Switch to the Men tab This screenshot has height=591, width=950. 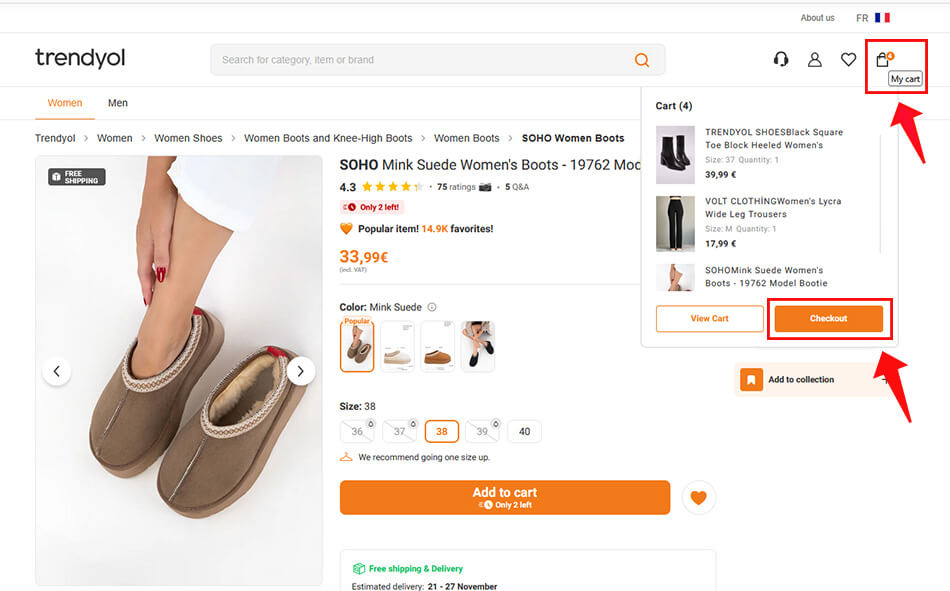click(x=118, y=103)
